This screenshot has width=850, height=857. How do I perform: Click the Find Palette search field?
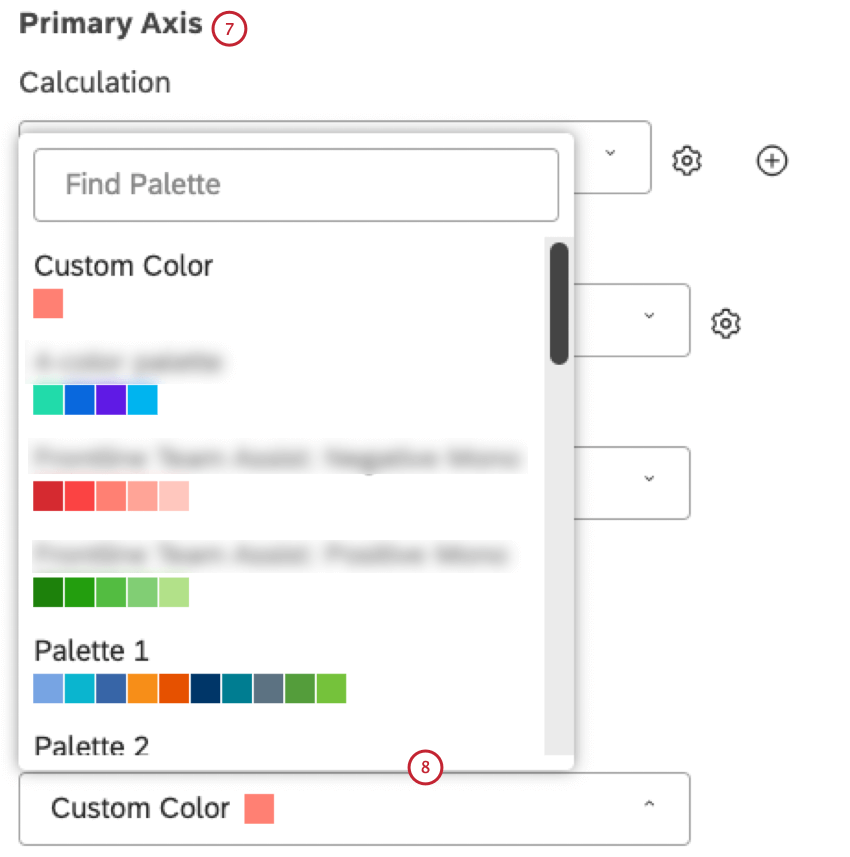click(296, 185)
